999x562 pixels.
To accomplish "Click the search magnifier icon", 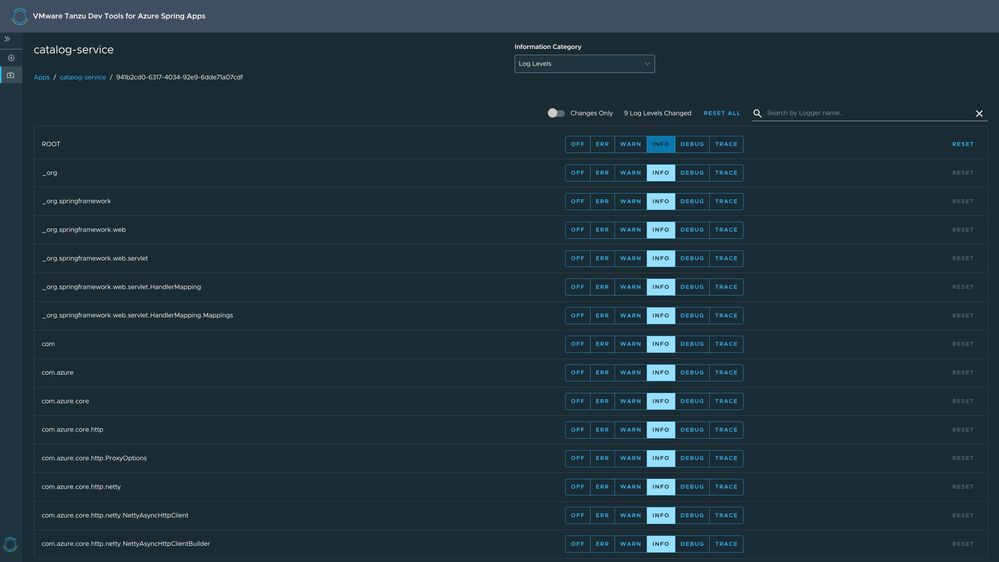I will (758, 113).
